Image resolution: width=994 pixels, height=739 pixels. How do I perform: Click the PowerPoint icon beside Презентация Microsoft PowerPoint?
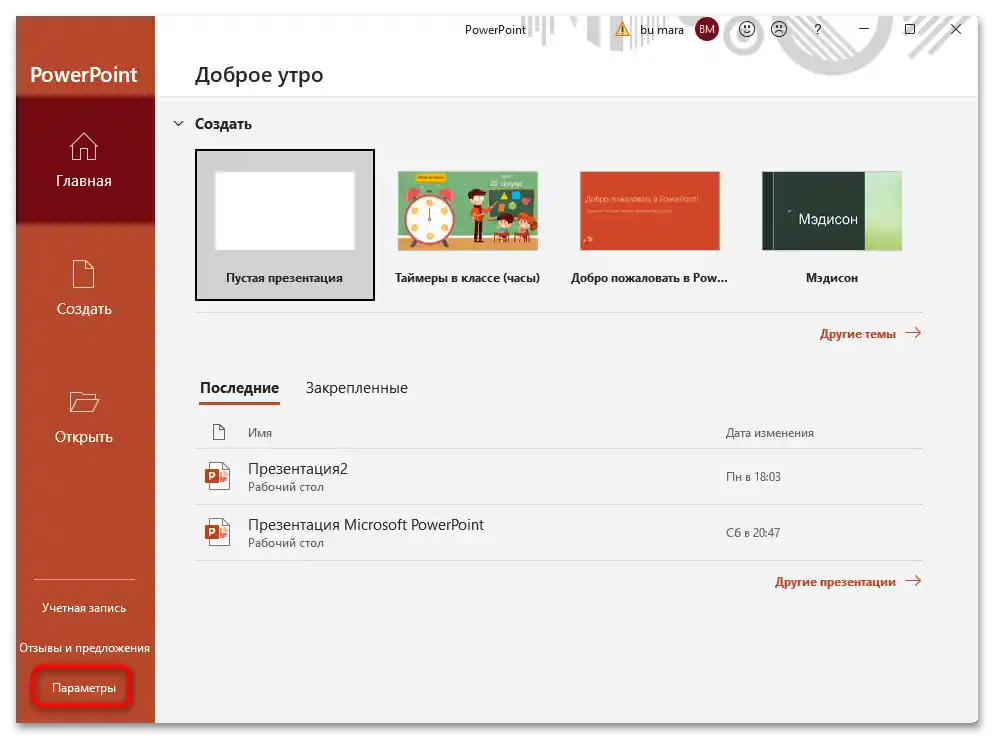(x=216, y=531)
